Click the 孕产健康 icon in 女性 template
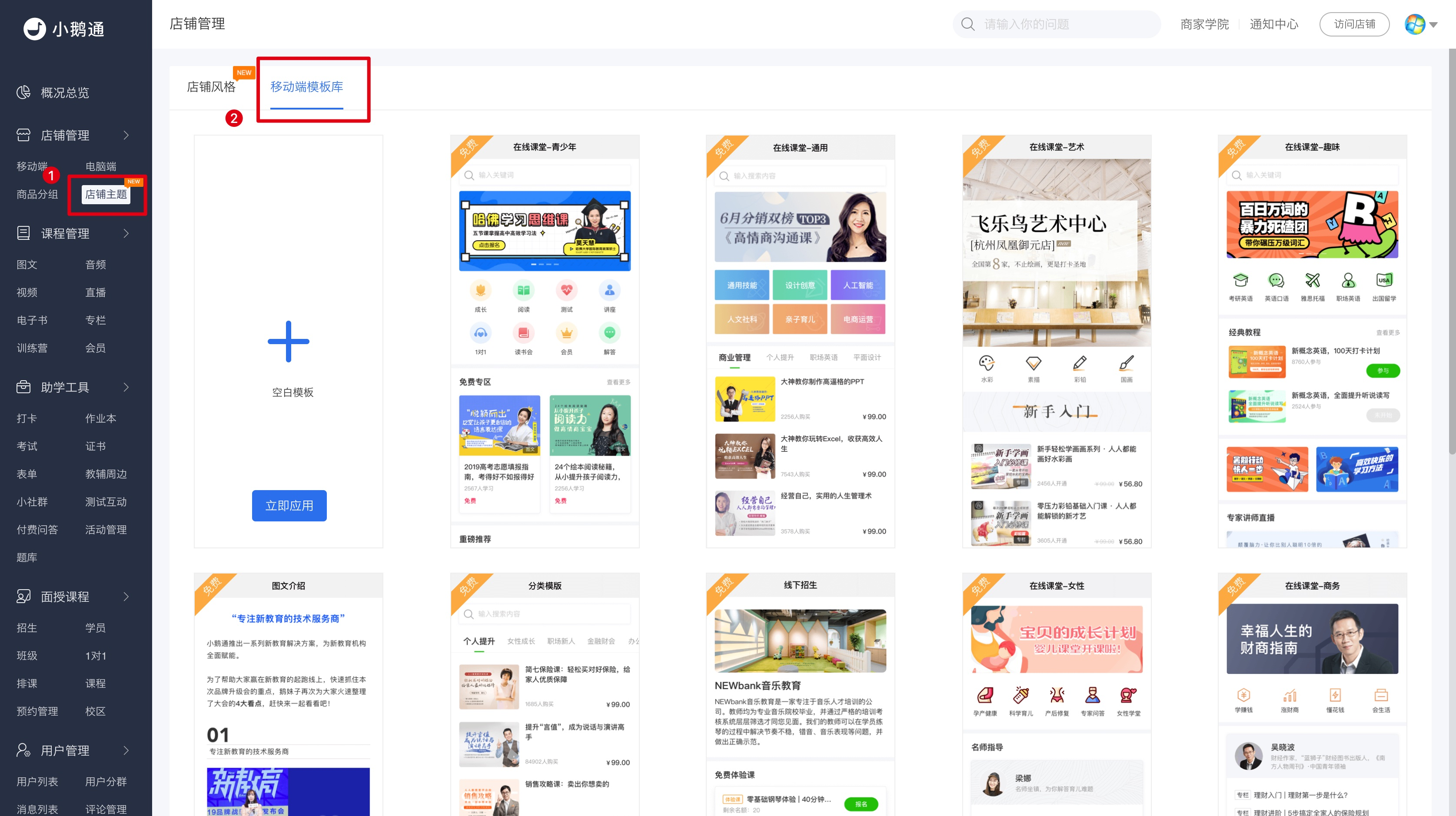This screenshot has width=1456, height=816. [x=985, y=694]
